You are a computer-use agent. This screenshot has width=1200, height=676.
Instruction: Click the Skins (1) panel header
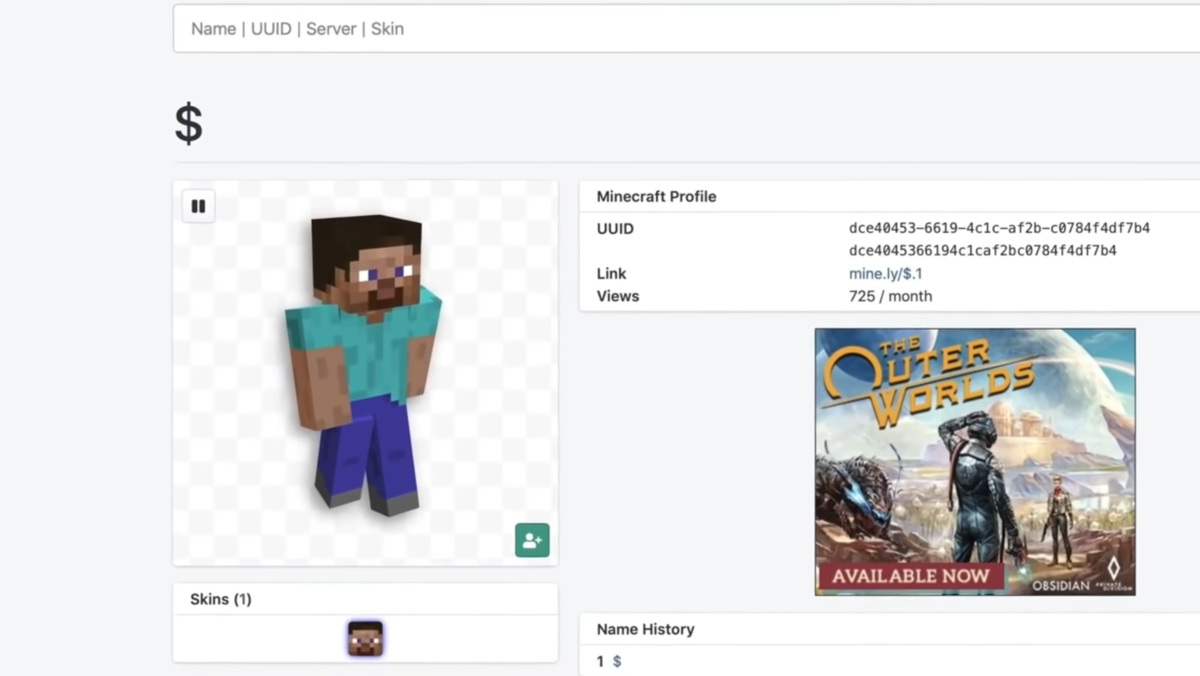(x=365, y=599)
